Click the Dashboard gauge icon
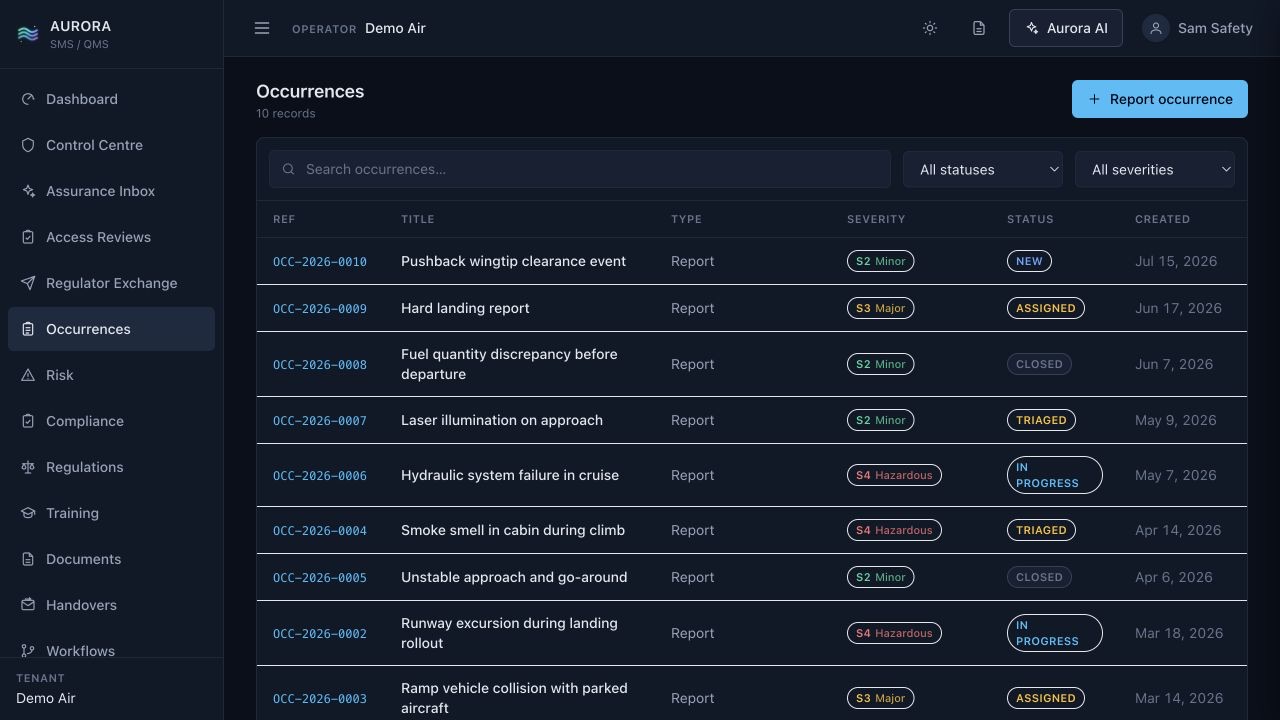 (28, 99)
